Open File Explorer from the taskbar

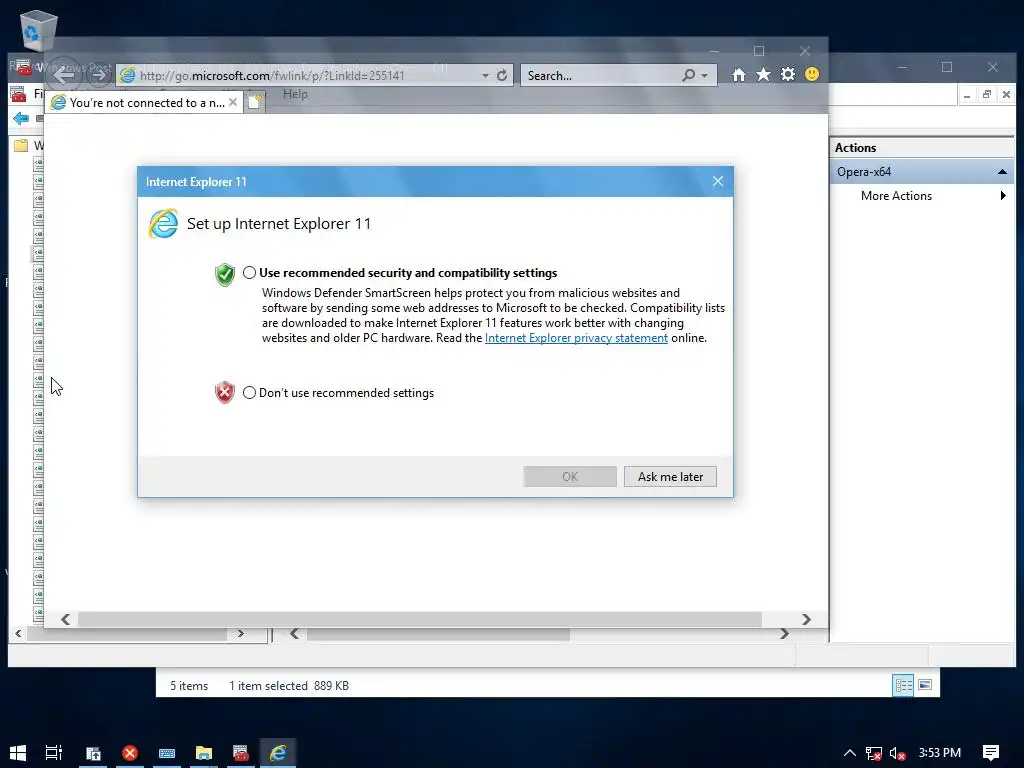coord(204,753)
